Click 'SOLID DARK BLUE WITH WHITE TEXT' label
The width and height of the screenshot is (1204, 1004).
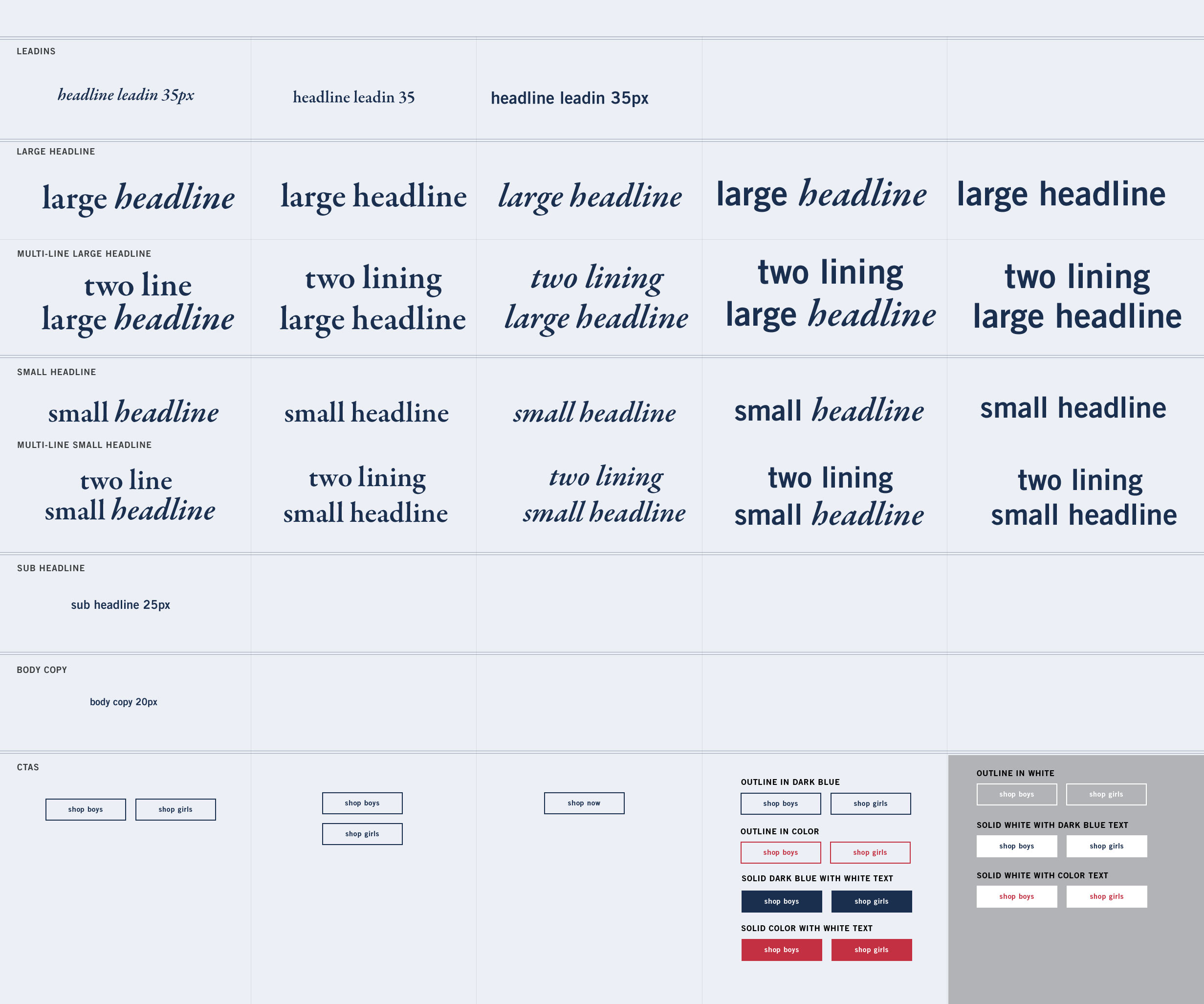tap(817, 878)
